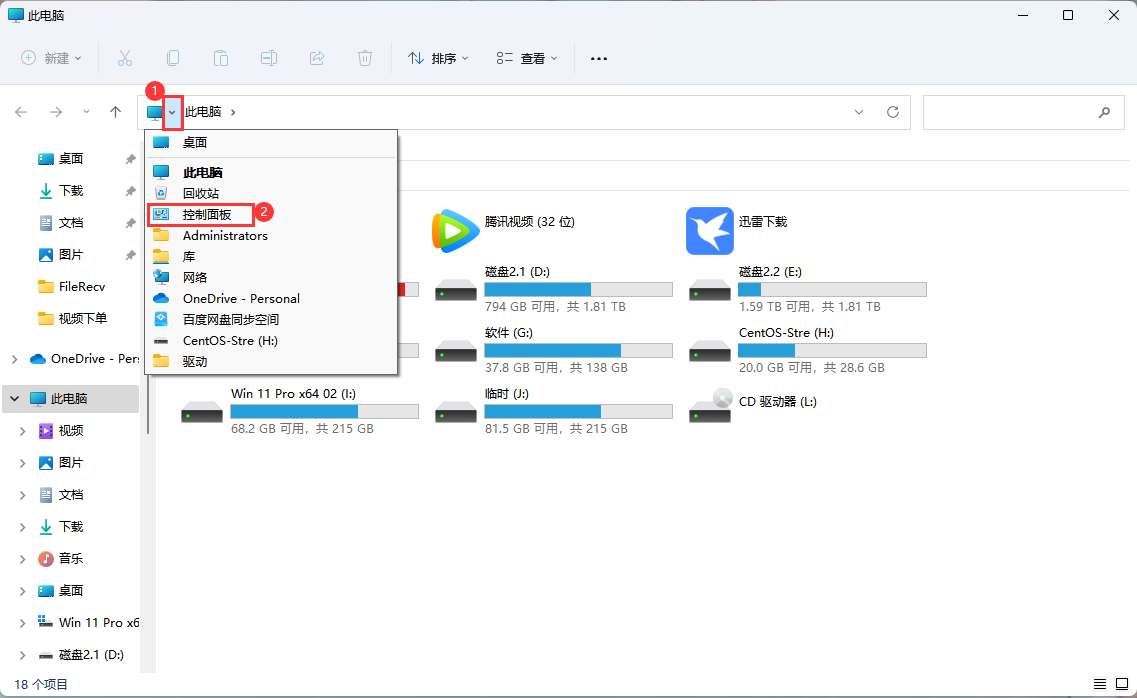Click the Paste clipboard icon
Image resolution: width=1137 pixels, height=698 pixels.
pyautogui.click(x=221, y=58)
